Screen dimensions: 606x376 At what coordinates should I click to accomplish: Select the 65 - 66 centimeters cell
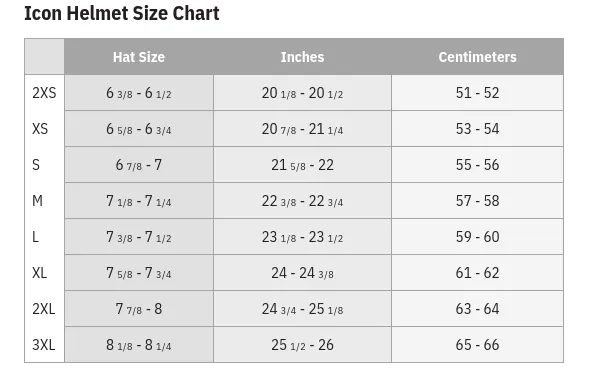pyautogui.click(x=477, y=345)
